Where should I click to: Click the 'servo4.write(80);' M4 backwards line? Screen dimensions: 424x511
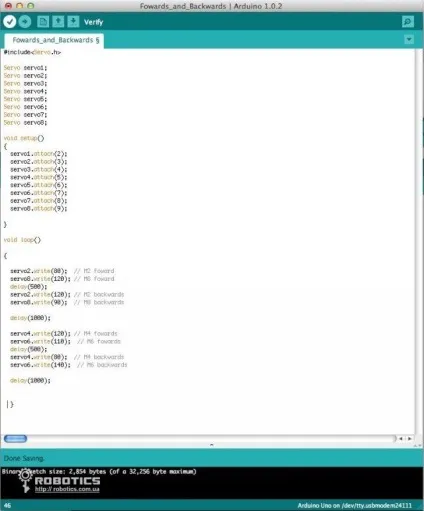[x=67, y=357]
